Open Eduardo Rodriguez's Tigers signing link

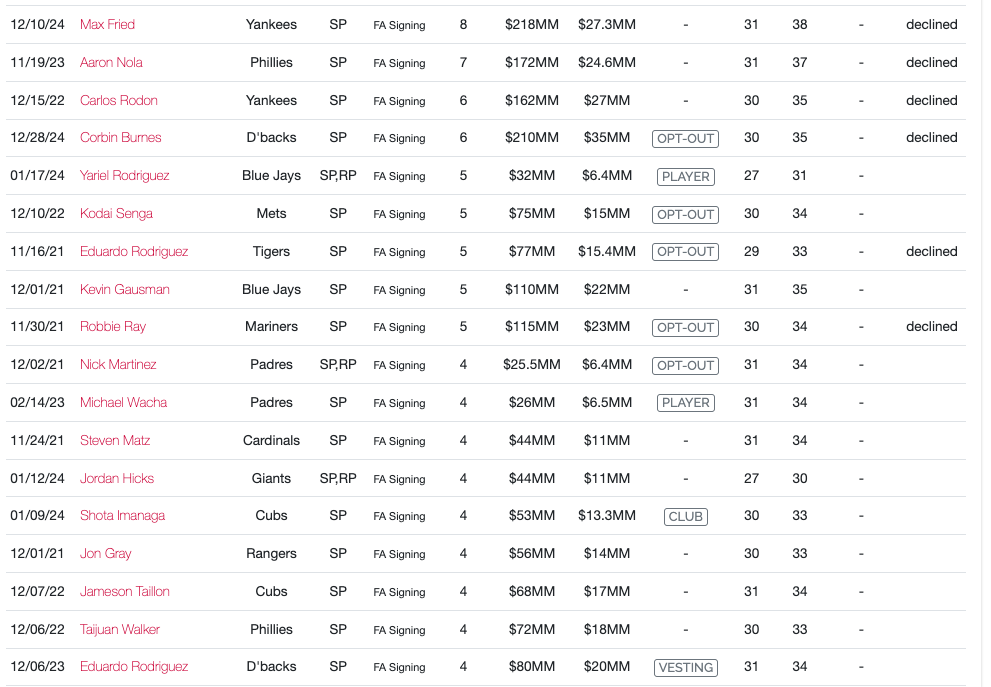[x=134, y=251]
